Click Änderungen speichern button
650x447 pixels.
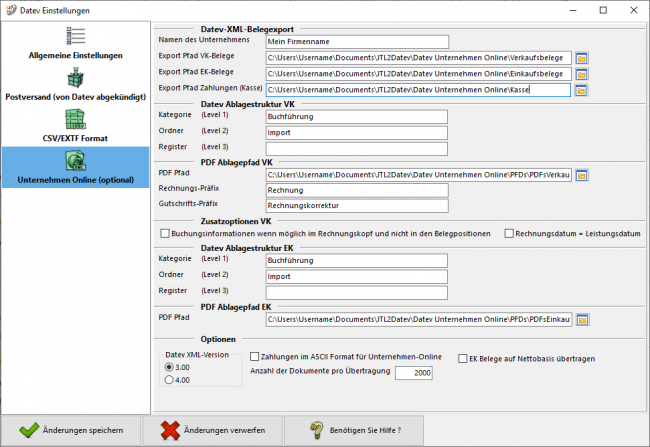click(72, 429)
